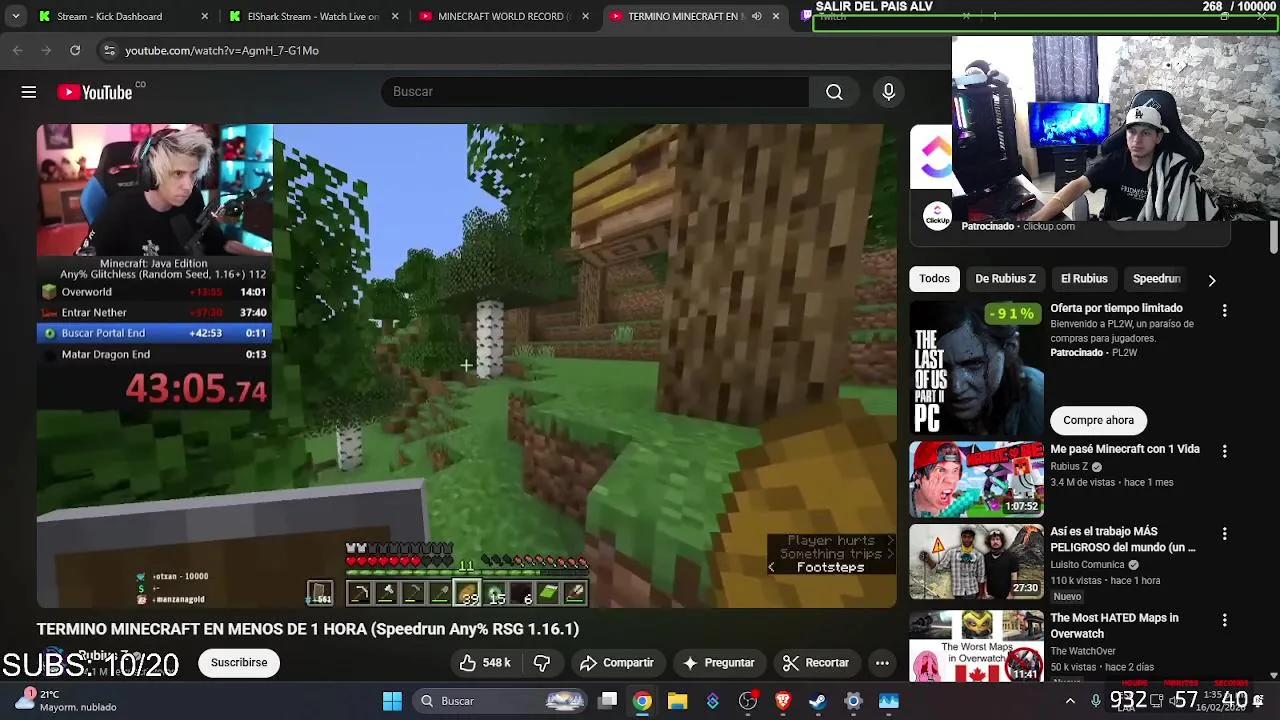Dislike the video with thumbs down
The image size is (1280, 720).
click(x=542, y=663)
